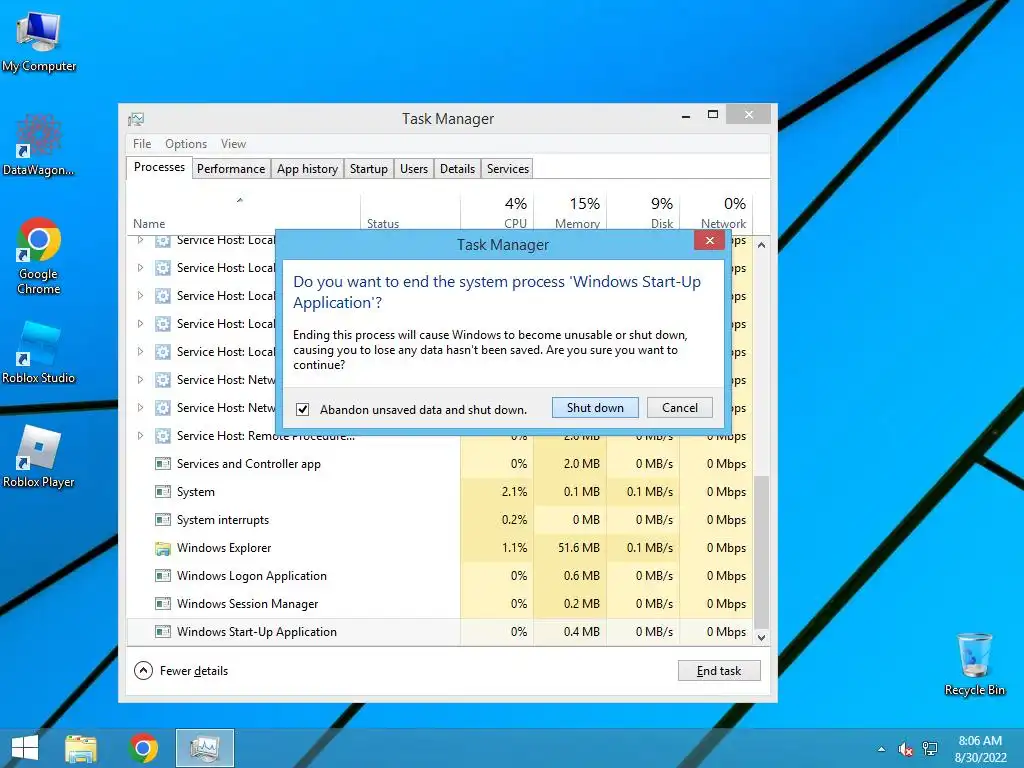This screenshot has height=768, width=1024.
Task: Open the Recycle Bin
Action: (x=974, y=664)
